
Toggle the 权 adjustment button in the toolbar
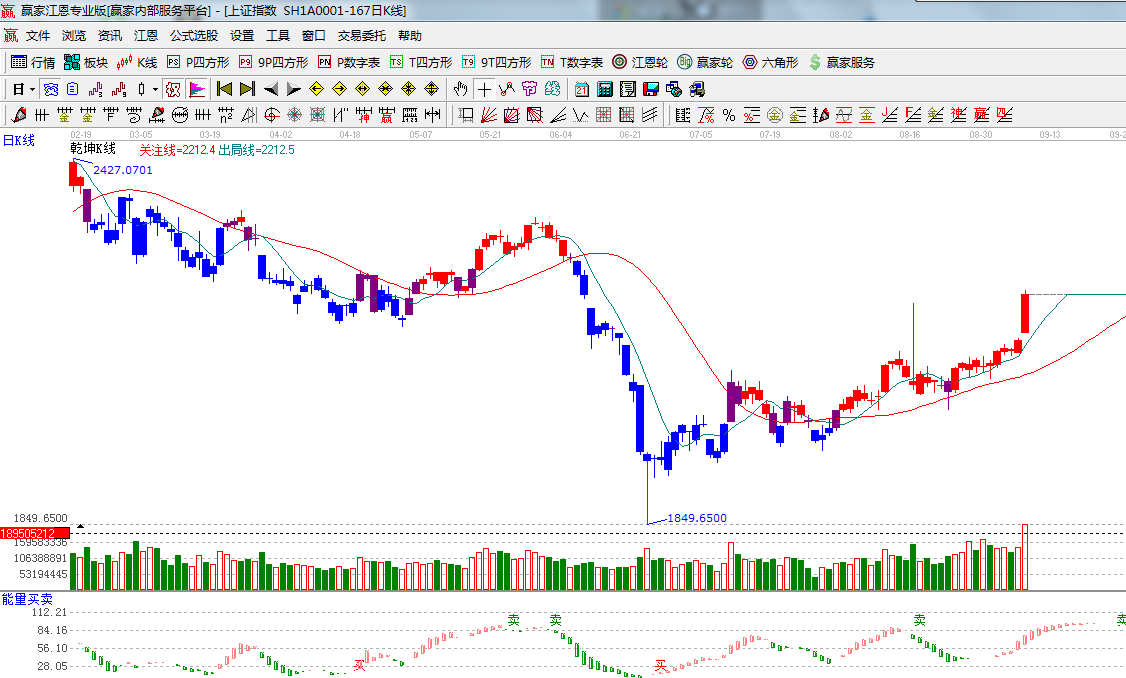click(173, 89)
